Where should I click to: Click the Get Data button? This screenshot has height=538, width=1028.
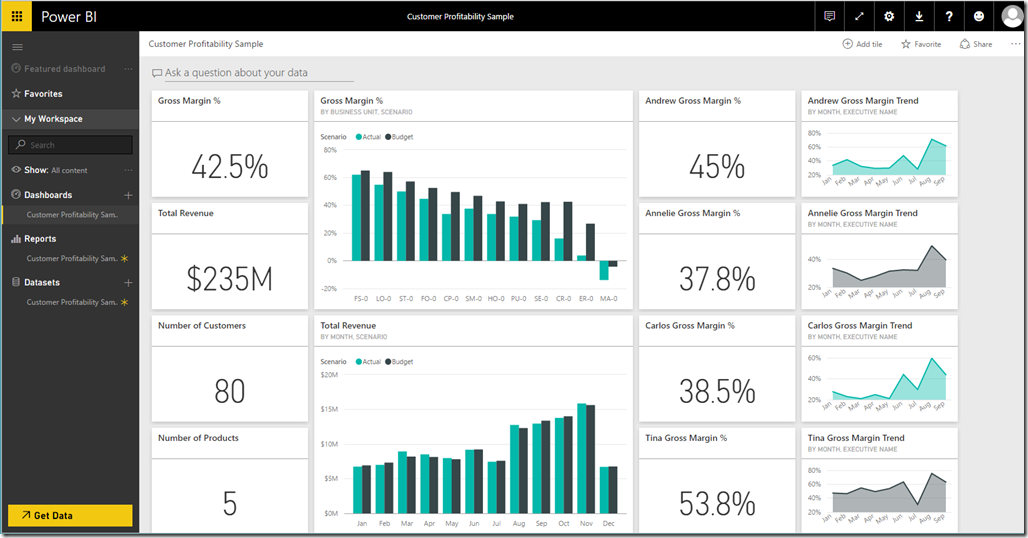coord(70,516)
